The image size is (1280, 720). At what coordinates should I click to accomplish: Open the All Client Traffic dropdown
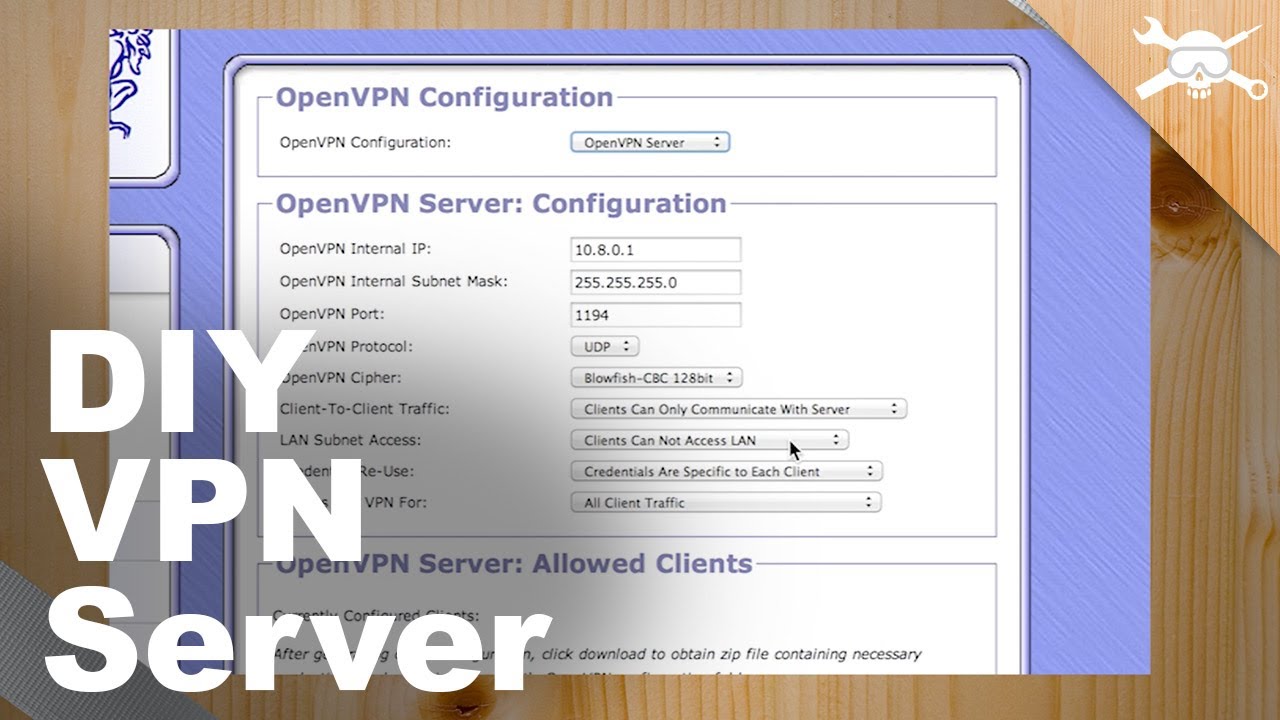coord(725,502)
